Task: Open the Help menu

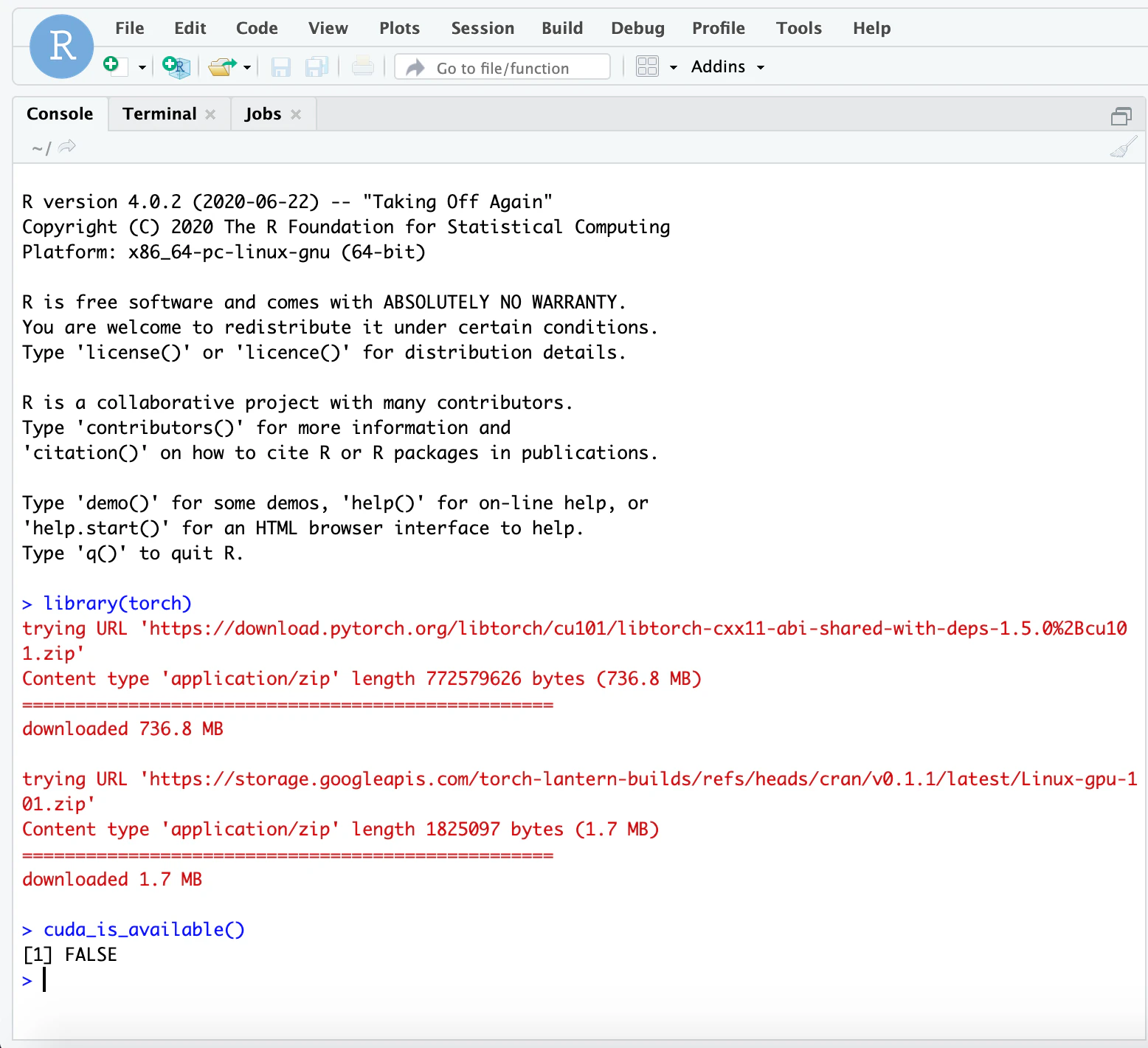Action: click(872, 28)
